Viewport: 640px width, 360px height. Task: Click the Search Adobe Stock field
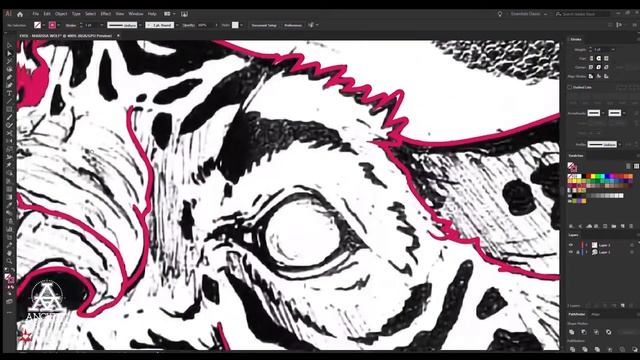point(581,14)
